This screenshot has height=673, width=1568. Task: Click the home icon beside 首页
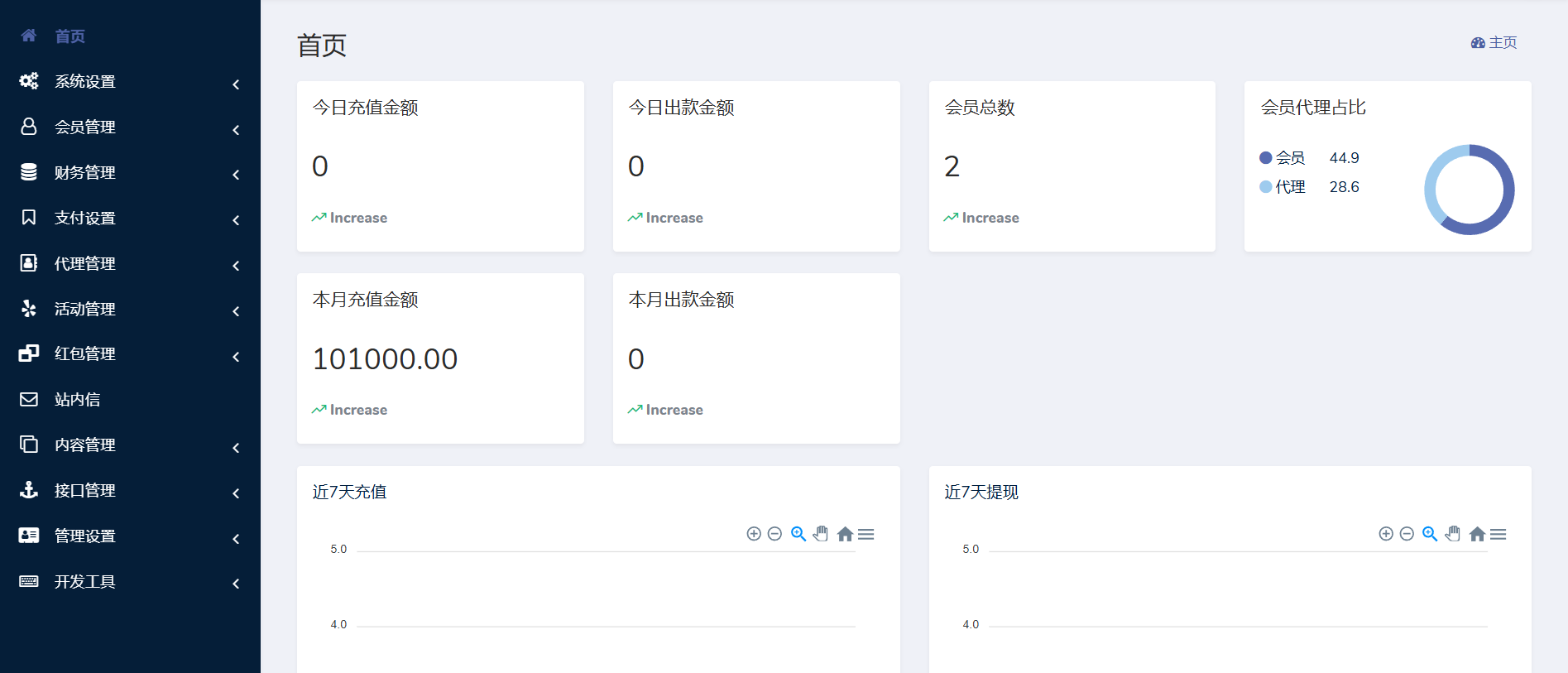coord(29,36)
